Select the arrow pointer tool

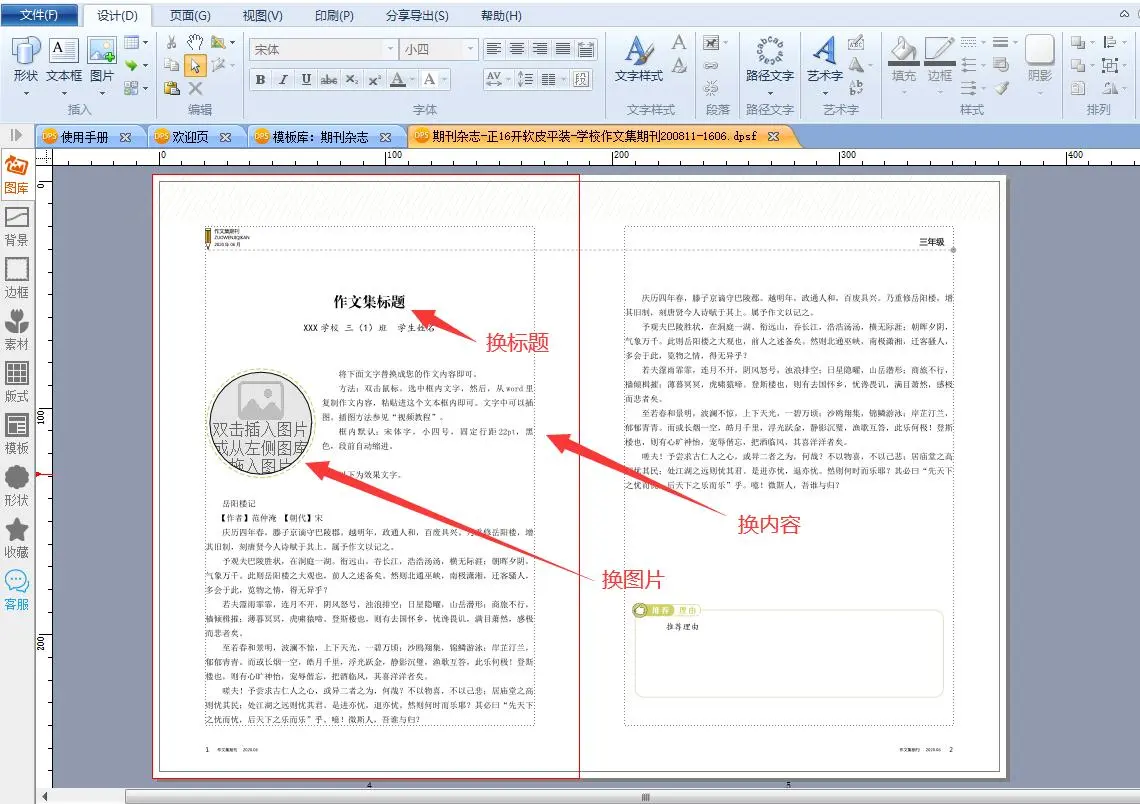(195, 65)
